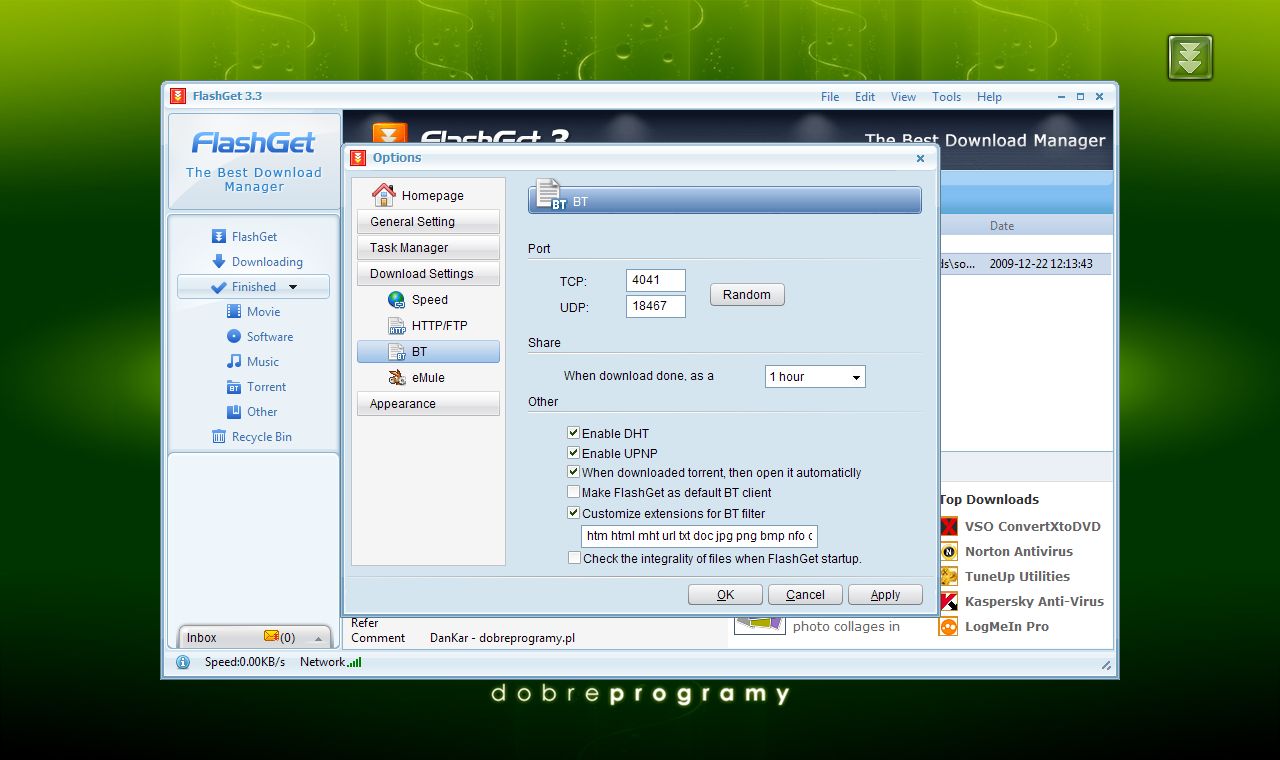Click the Software disc icon

[234, 337]
